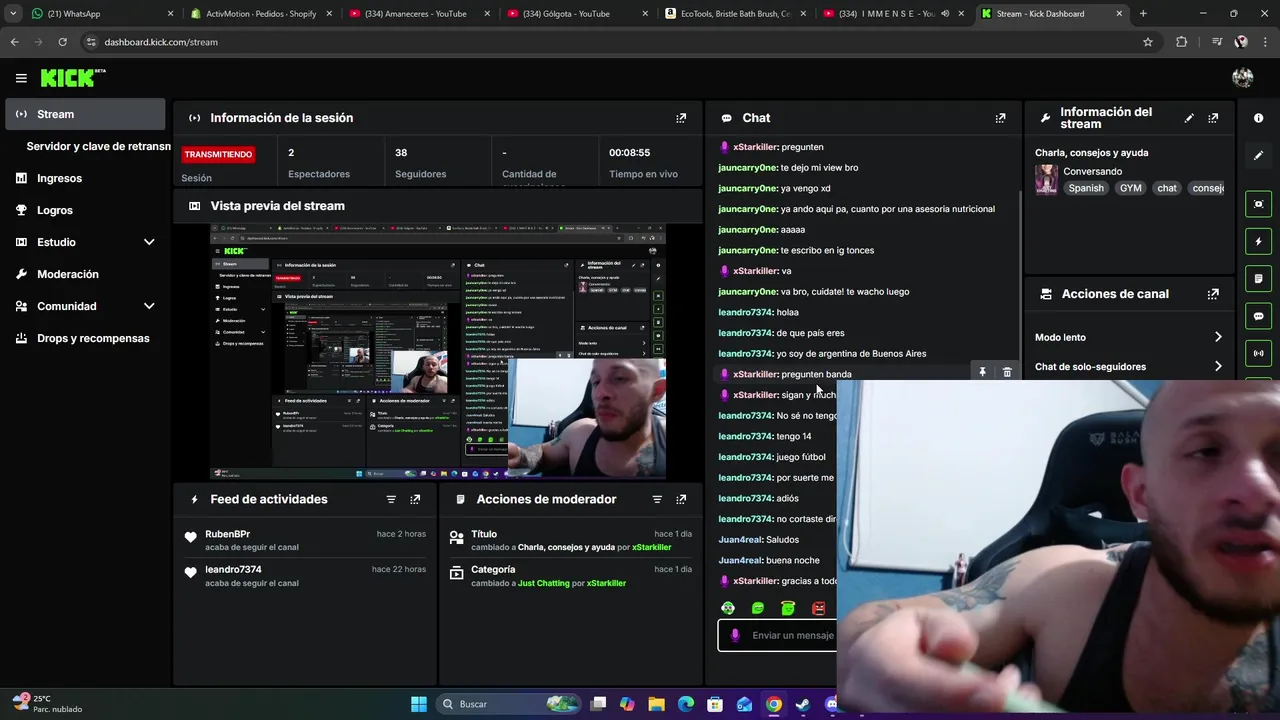Select Stream in the sidebar
This screenshot has width=1280, height=720.
point(85,114)
